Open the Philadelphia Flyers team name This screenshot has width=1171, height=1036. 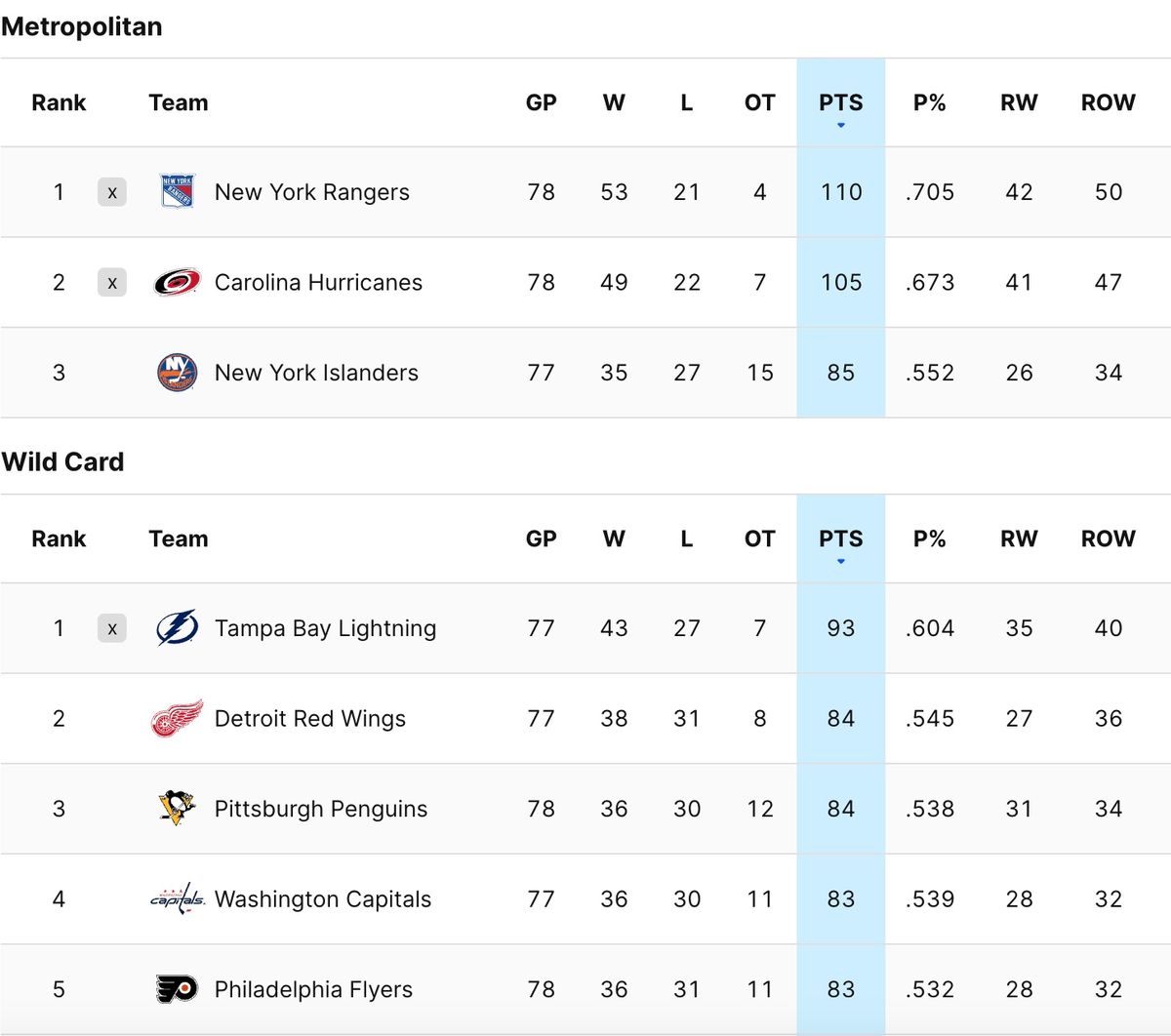pyautogui.click(x=313, y=989)
